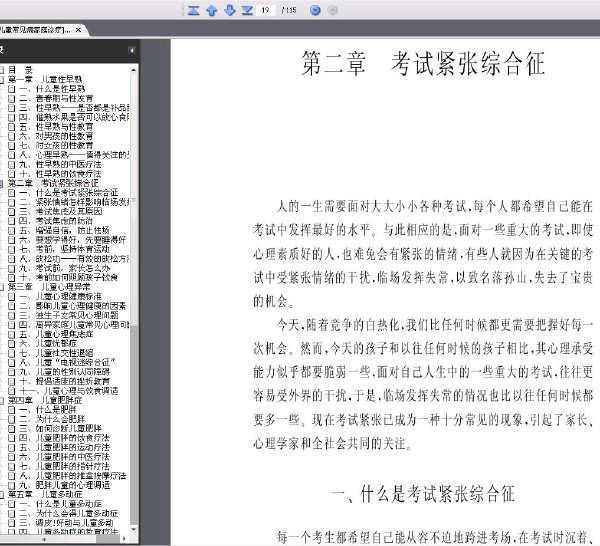The image size is (600, 546).
Task: Select the 第二章 考试紧张综合征 bookmark
Action: (53, 183)
